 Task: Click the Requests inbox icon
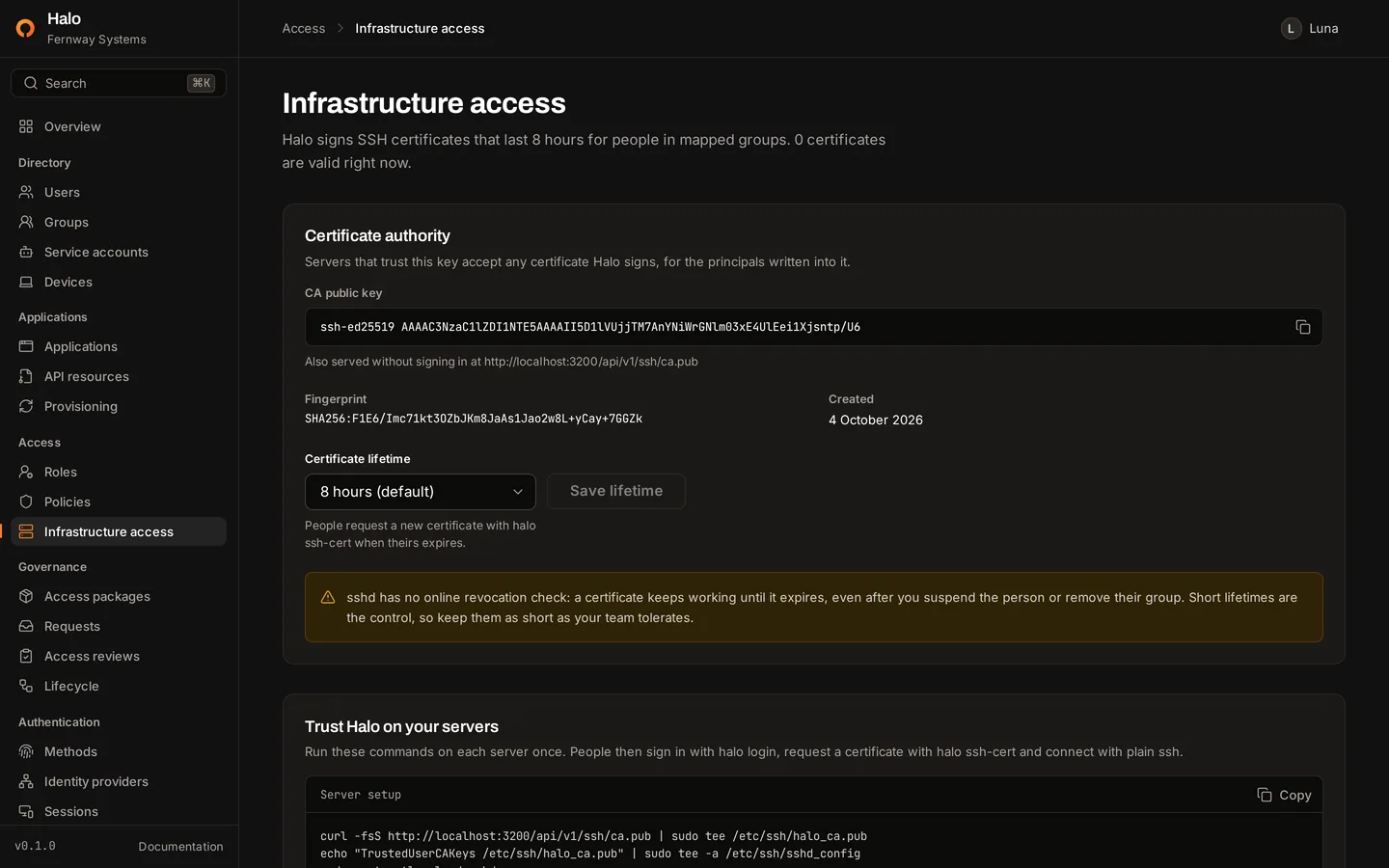tap(26, 626)
